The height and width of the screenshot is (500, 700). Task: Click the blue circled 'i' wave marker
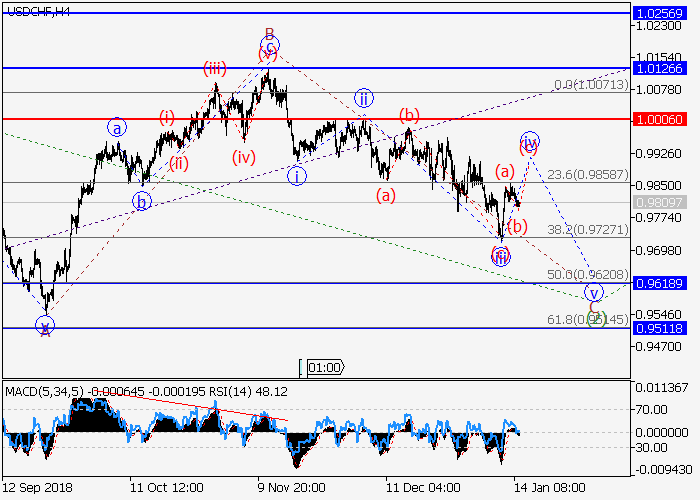tap(297, 176)
